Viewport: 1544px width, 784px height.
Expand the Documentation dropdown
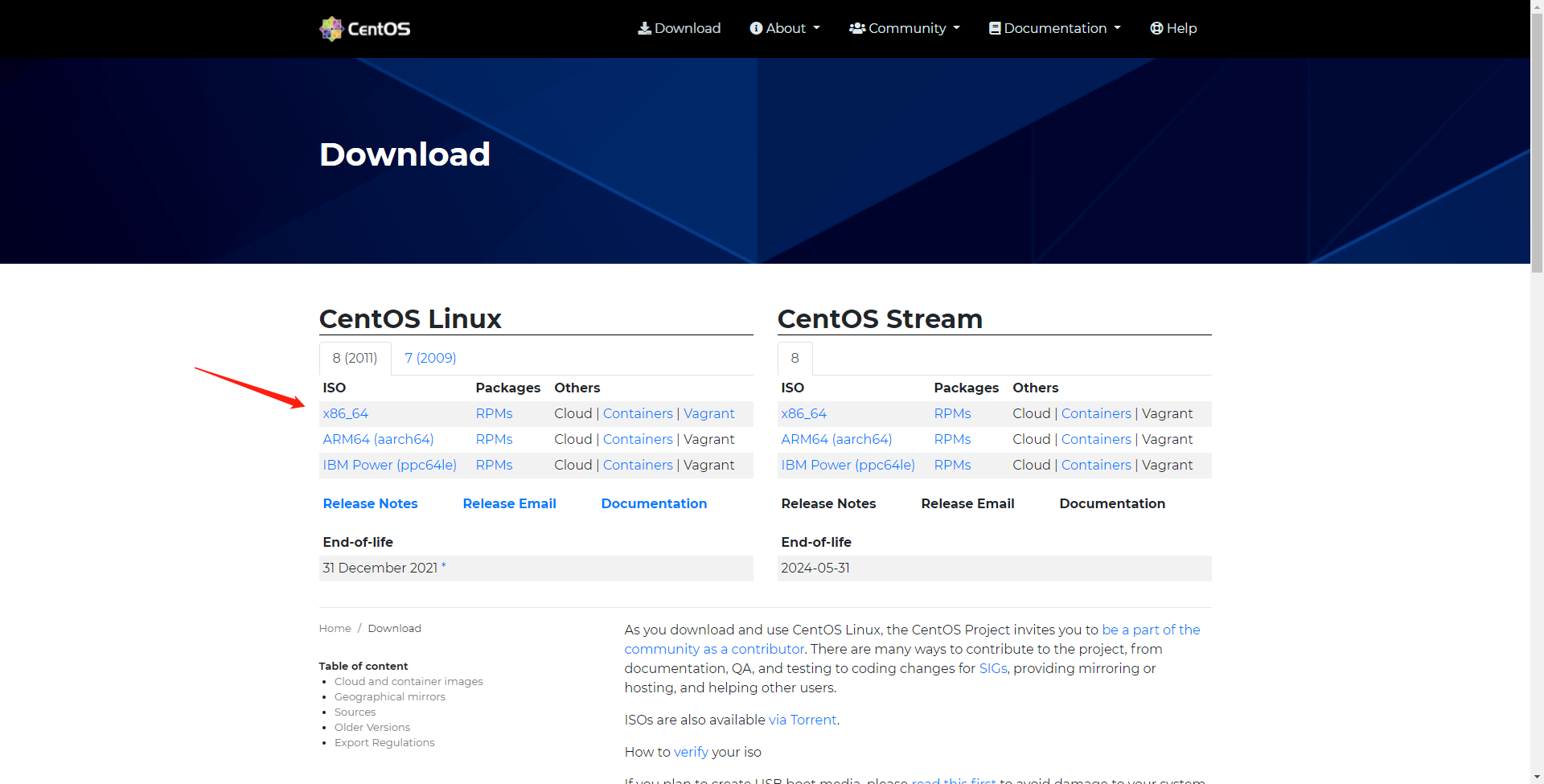tap(1054, 27)
